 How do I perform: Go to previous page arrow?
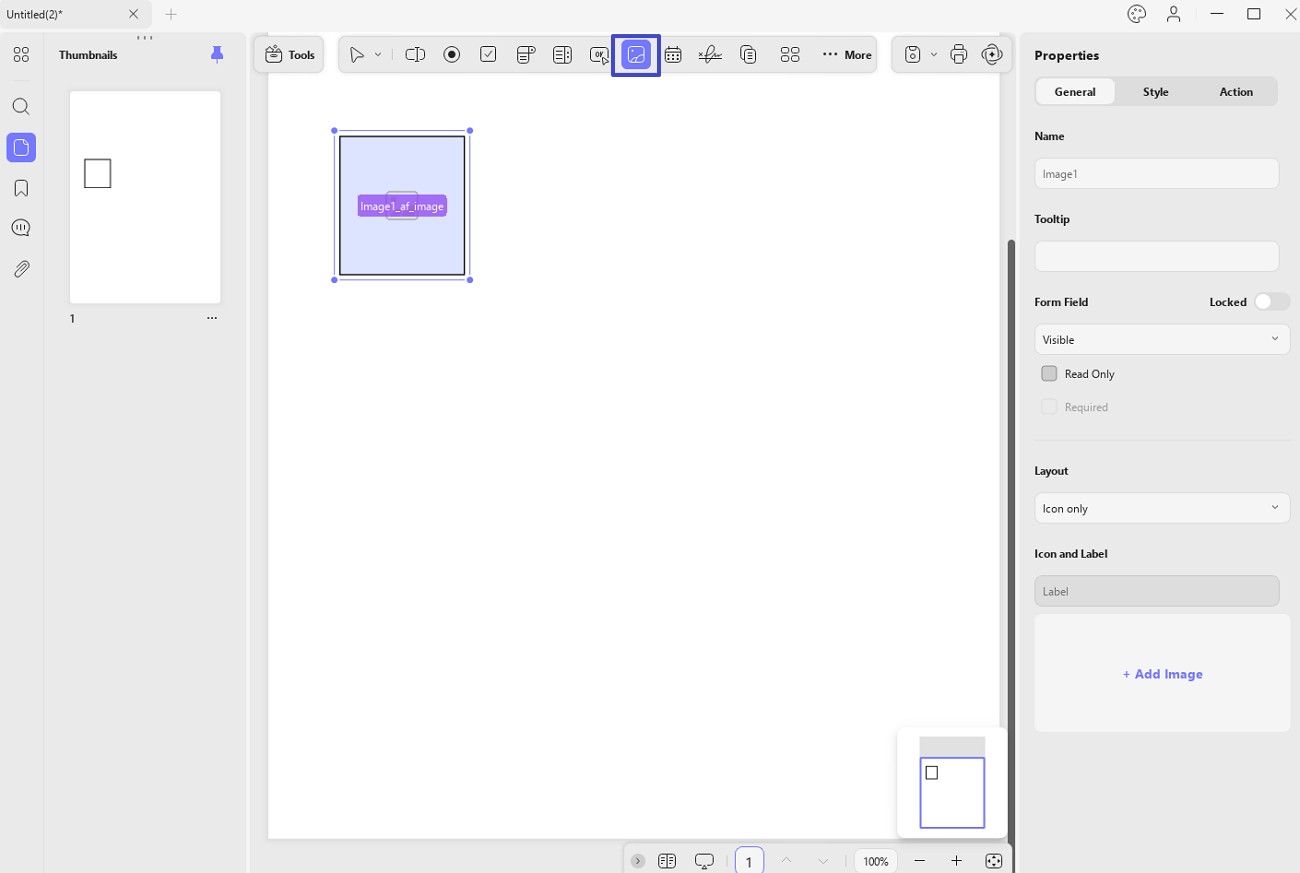786,861
